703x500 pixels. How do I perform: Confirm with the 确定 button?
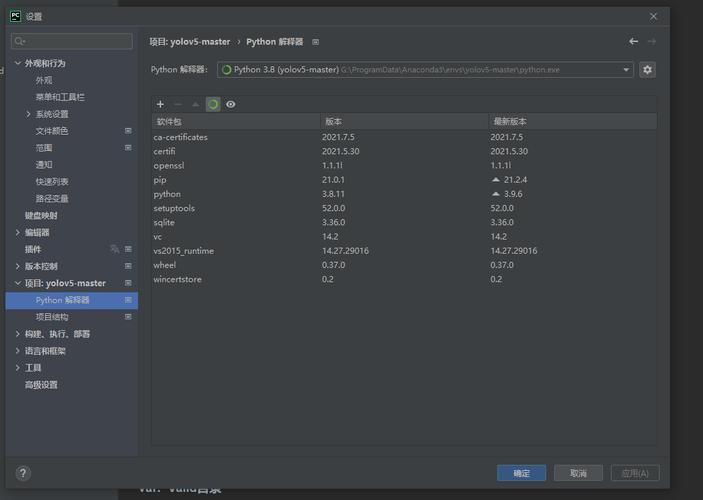pos(521,473)
